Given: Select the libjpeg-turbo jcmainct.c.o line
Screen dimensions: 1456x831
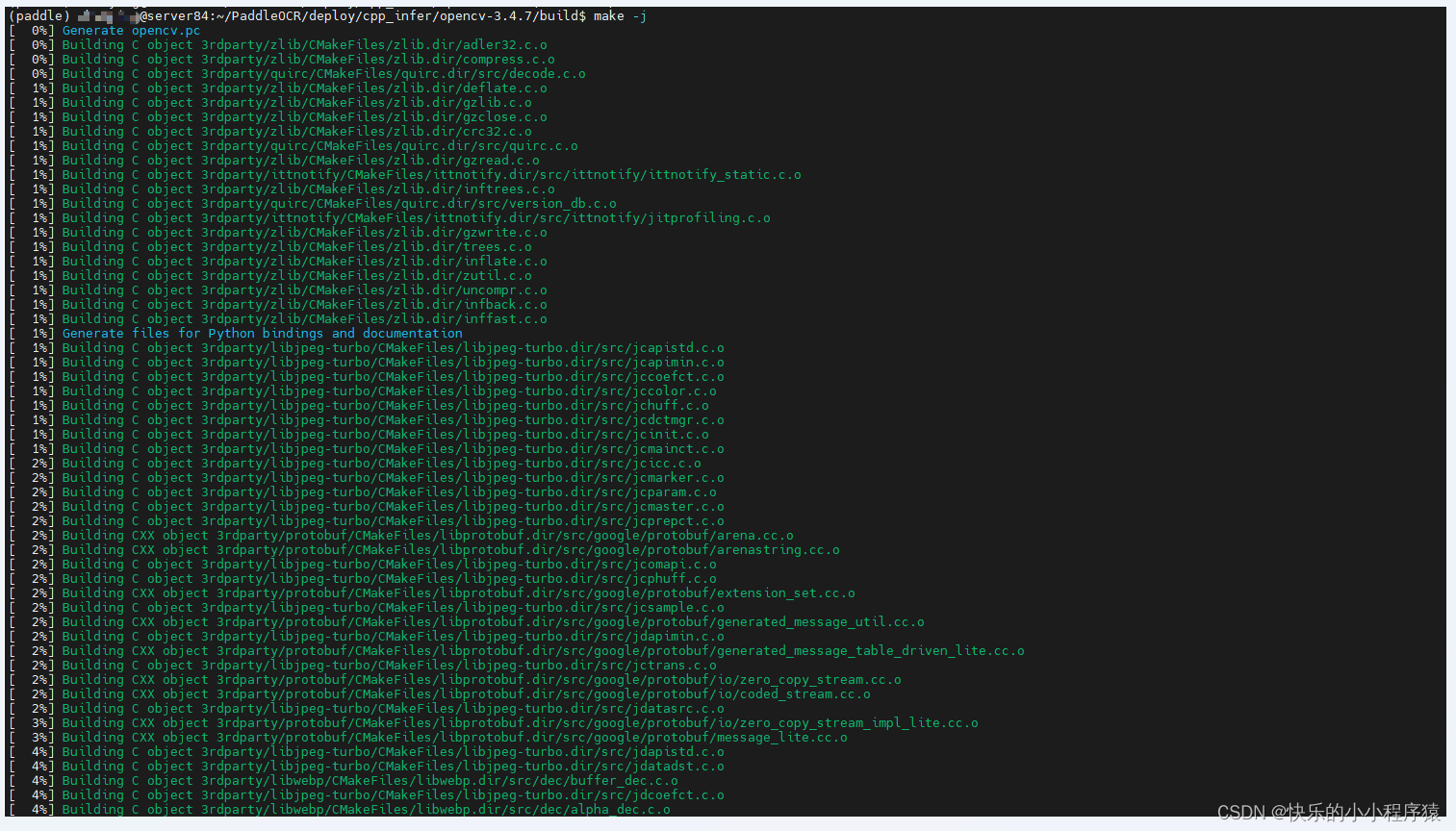Looking at the screenshot, I should pos(367,448).
